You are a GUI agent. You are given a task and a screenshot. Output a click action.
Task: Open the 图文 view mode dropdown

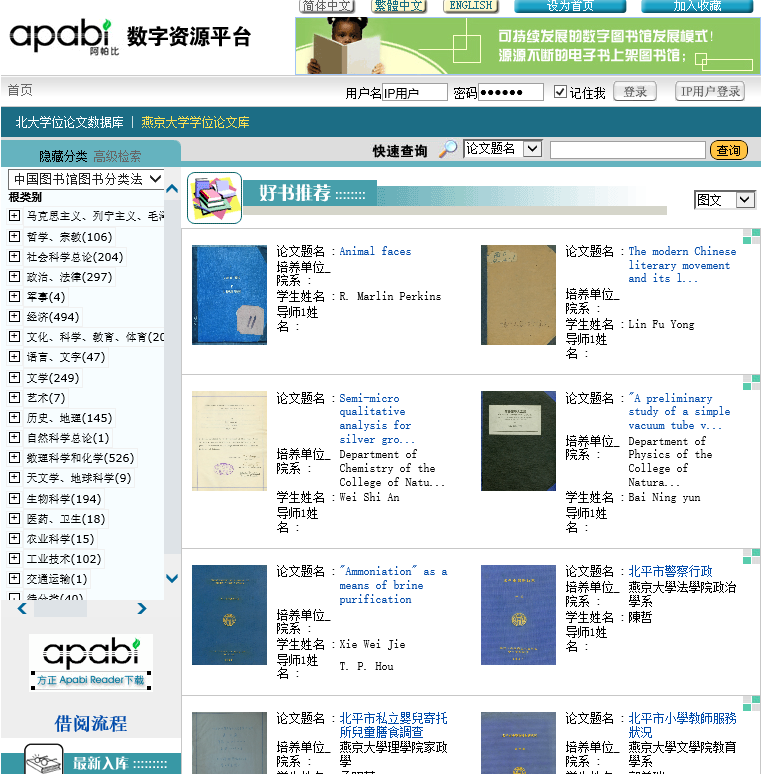[x=725, y=199]
